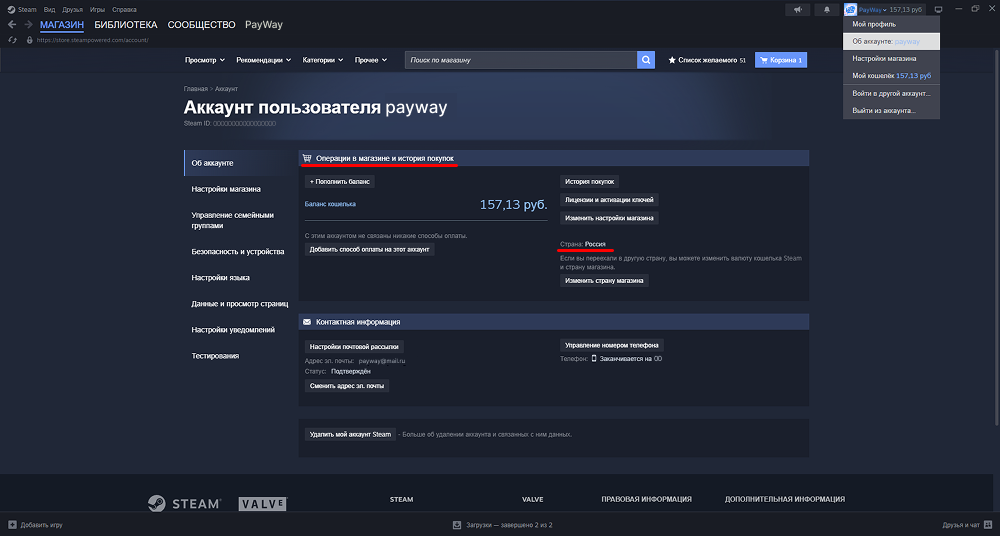Click Сменить адрес эл. почты
This screenshot has height=536, width=1000.
tap(346, 386)
